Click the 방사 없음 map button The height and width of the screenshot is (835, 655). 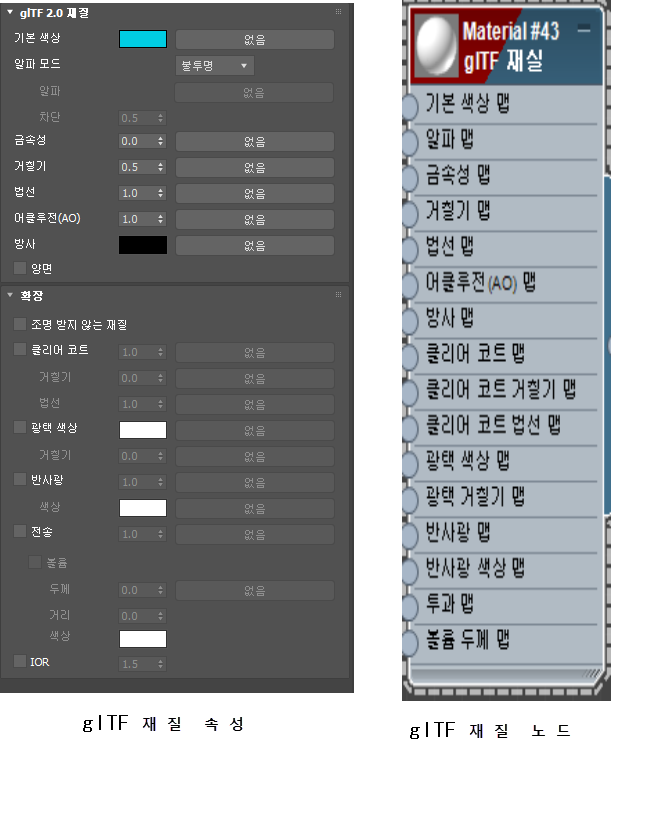pyautogui.click(x=255, y=245)
